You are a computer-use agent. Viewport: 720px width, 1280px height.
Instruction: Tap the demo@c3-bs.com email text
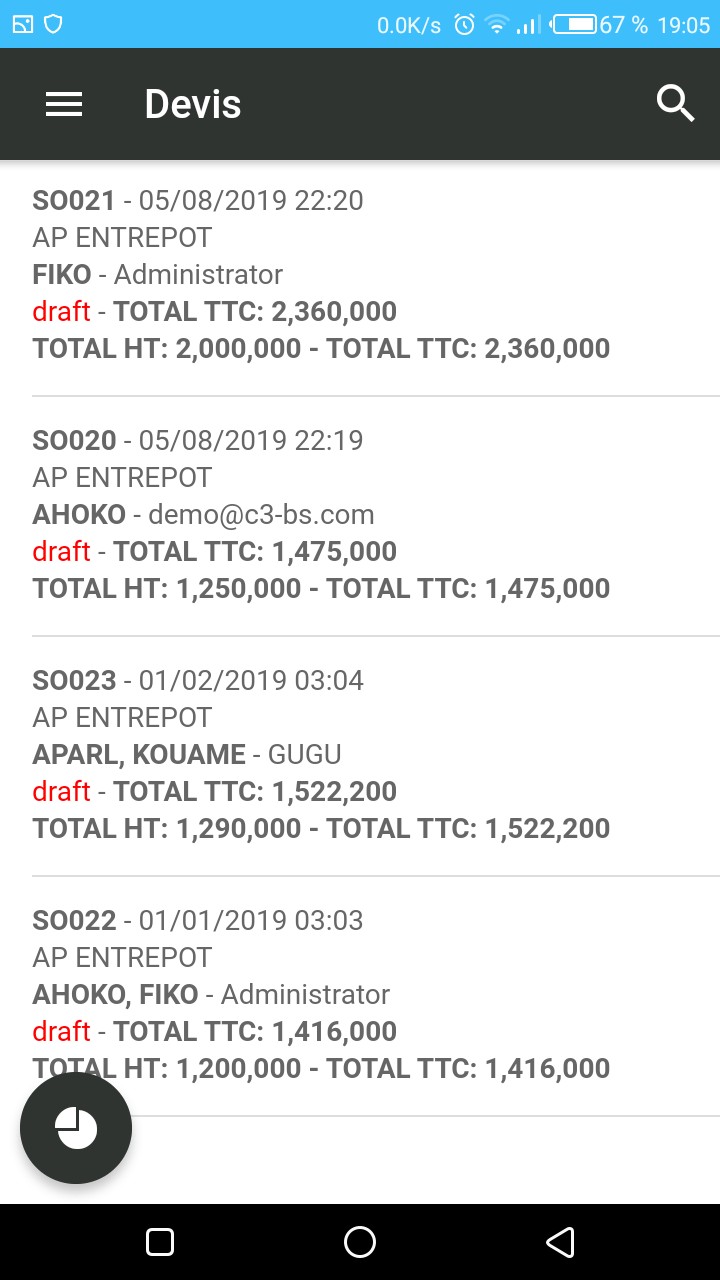pyautogui.click(x=261, y=514)
